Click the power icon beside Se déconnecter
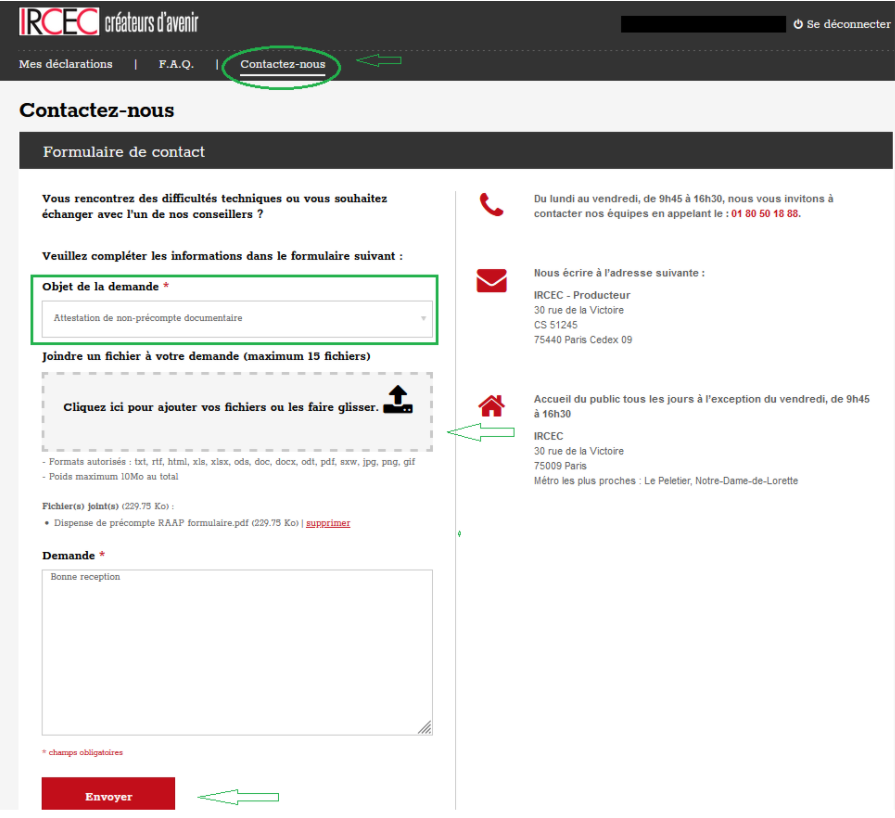Viewport: 895px width, 818px height. click(798, 24)
